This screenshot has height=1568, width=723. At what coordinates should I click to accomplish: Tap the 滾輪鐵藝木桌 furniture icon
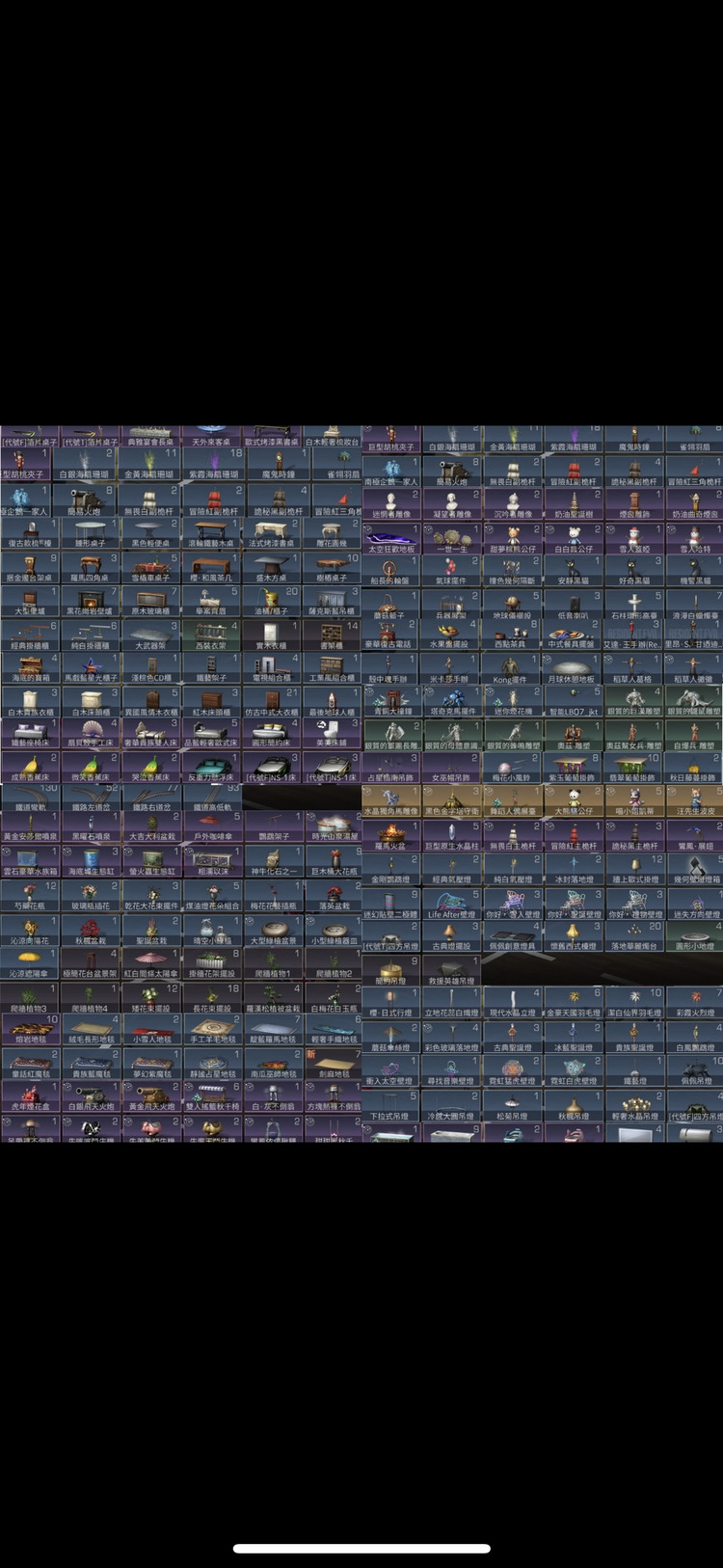(x=211, y=533)
